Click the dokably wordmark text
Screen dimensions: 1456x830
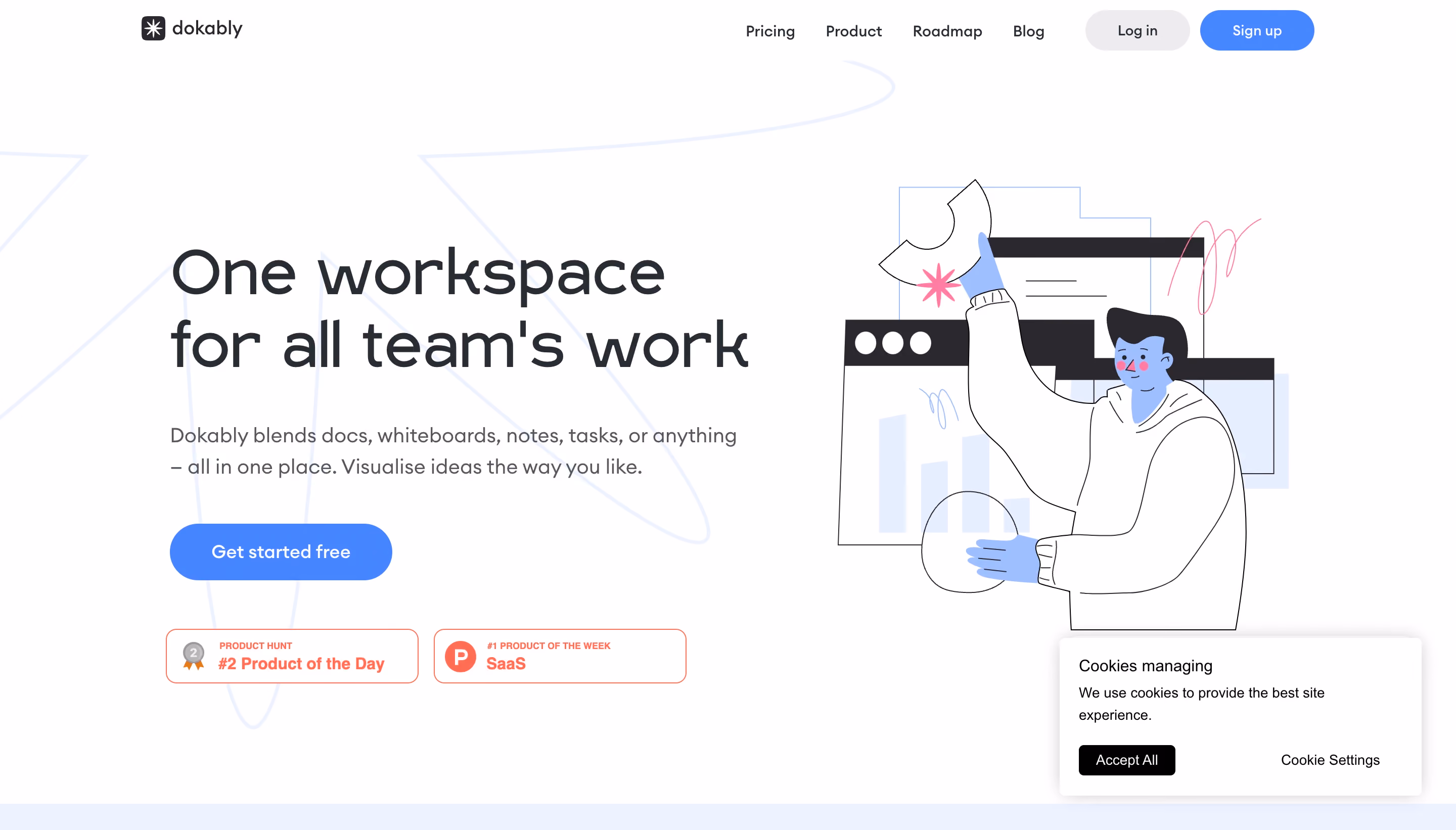pos(207,28)
